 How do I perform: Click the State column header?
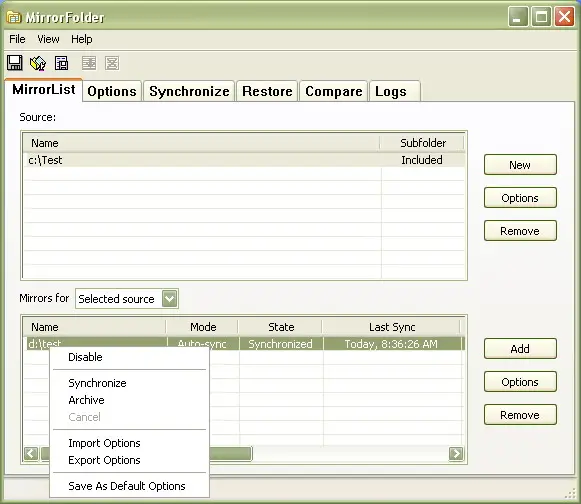coord(281,327)
